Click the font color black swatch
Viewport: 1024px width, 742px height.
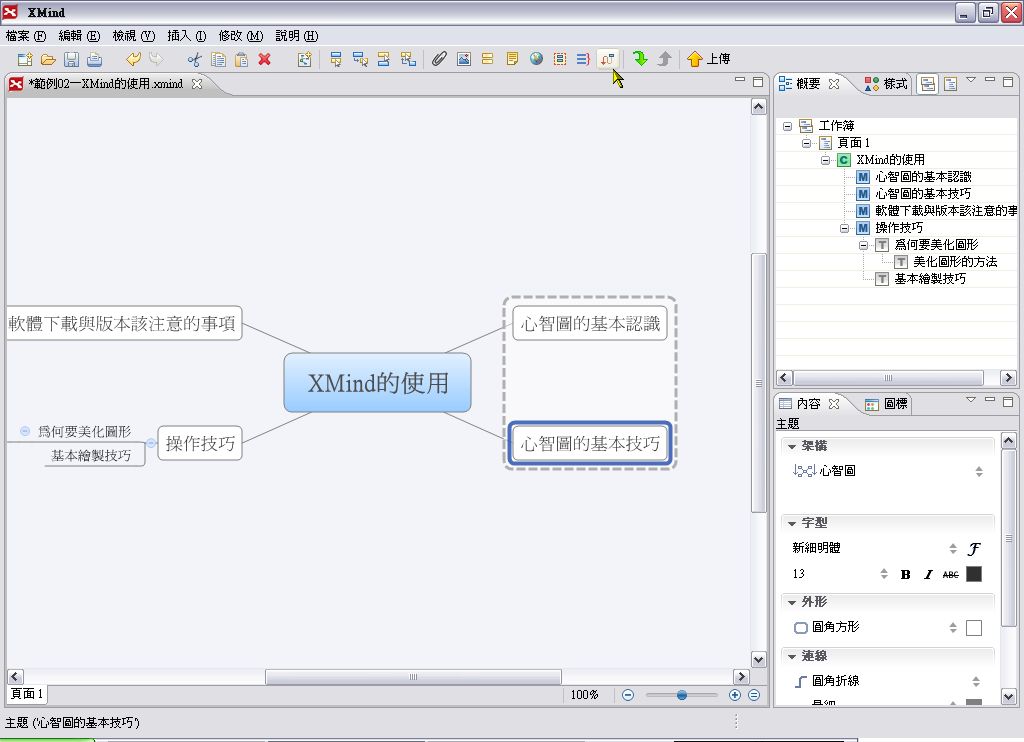click(x=974, y=574)
